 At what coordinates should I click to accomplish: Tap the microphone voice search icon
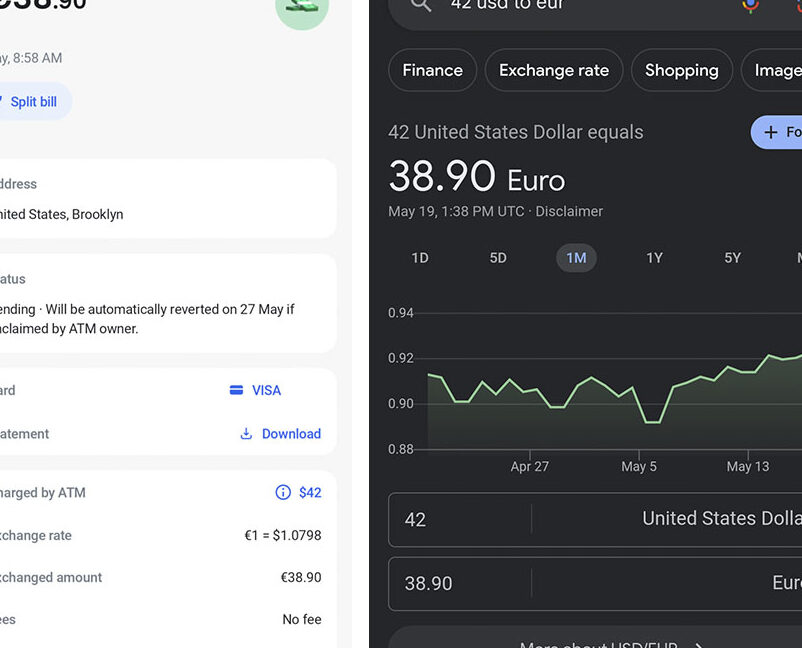click(749, 5)
